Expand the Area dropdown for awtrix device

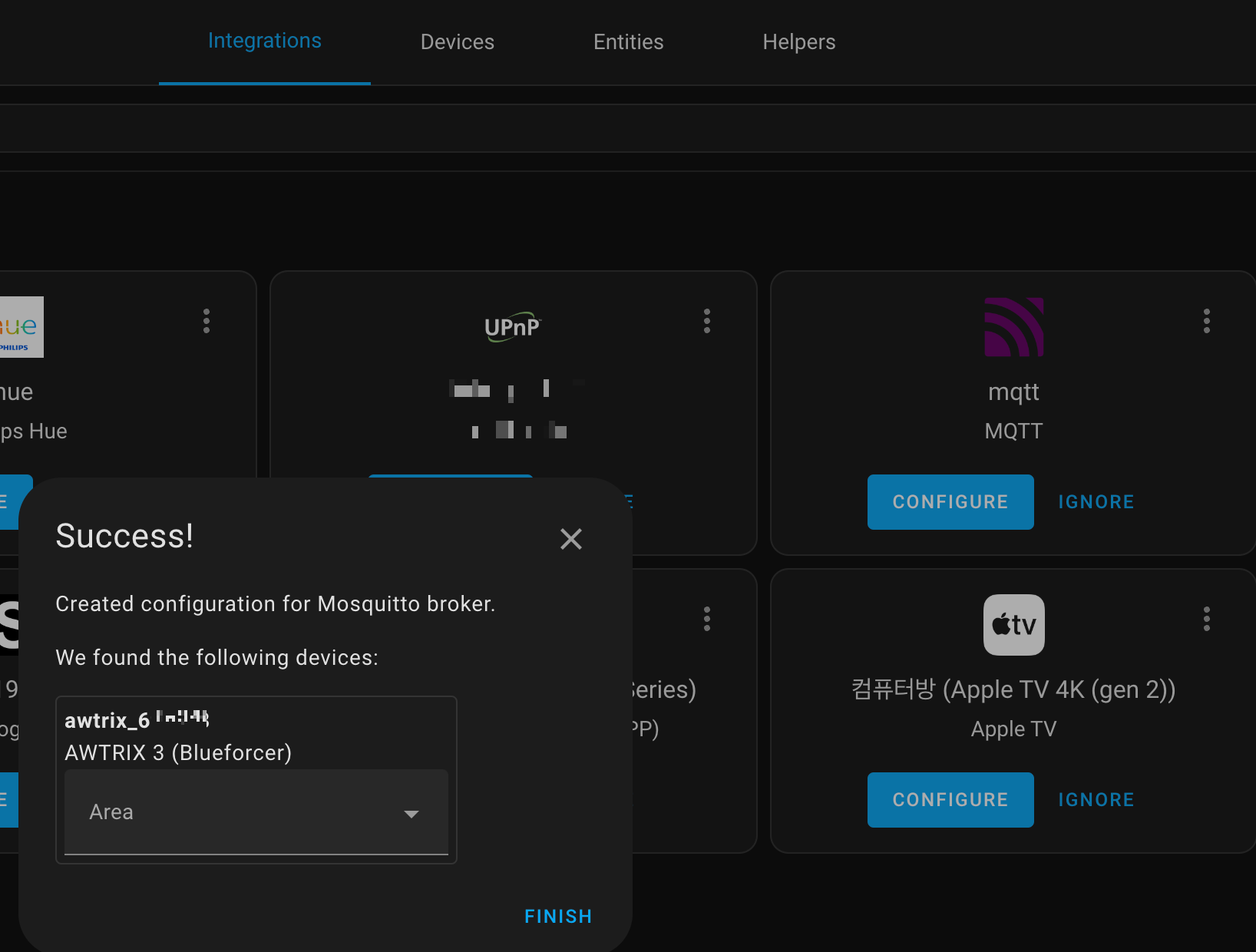pos(256,812)
